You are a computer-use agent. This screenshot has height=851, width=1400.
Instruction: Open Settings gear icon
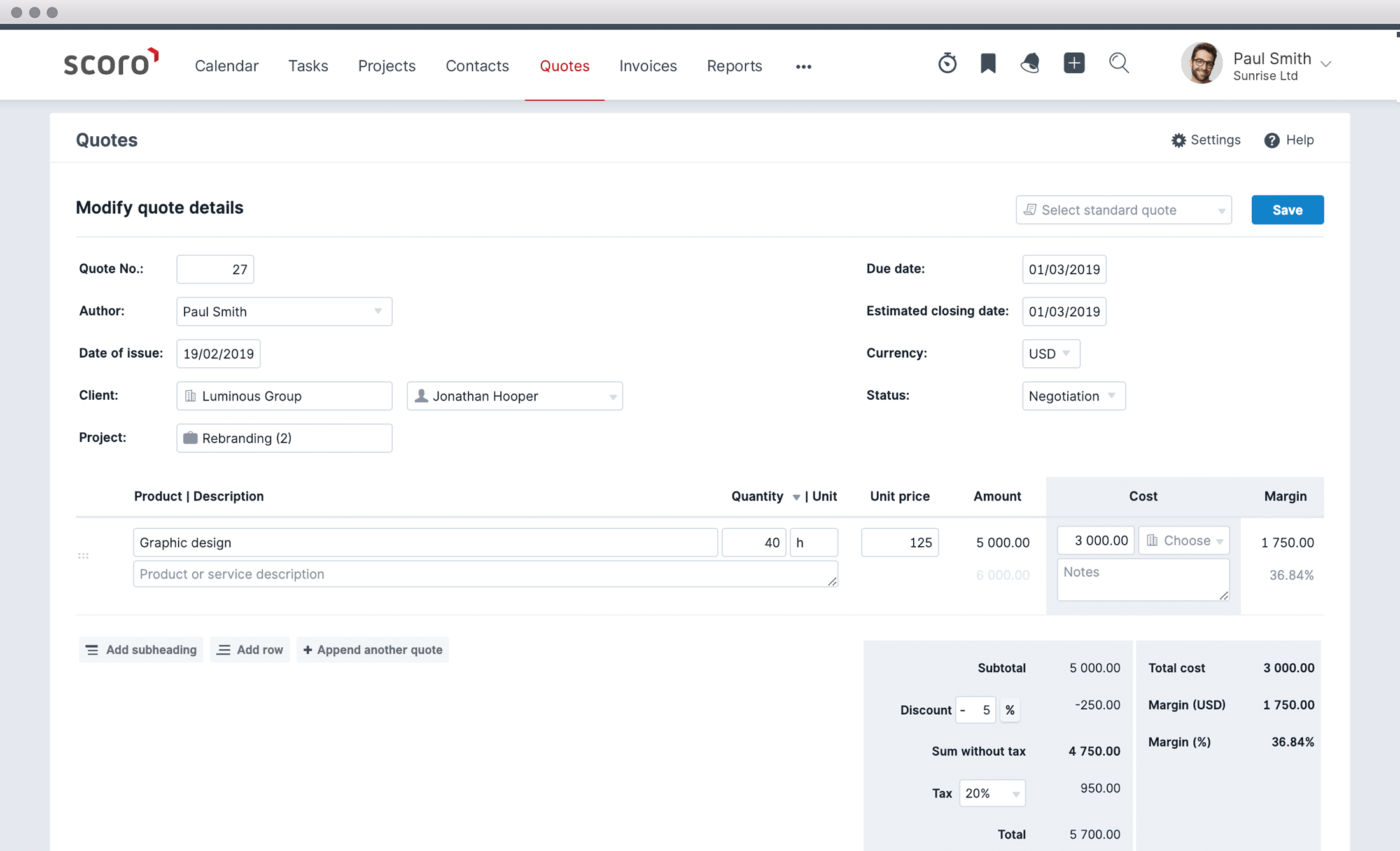pos(1179,140)
